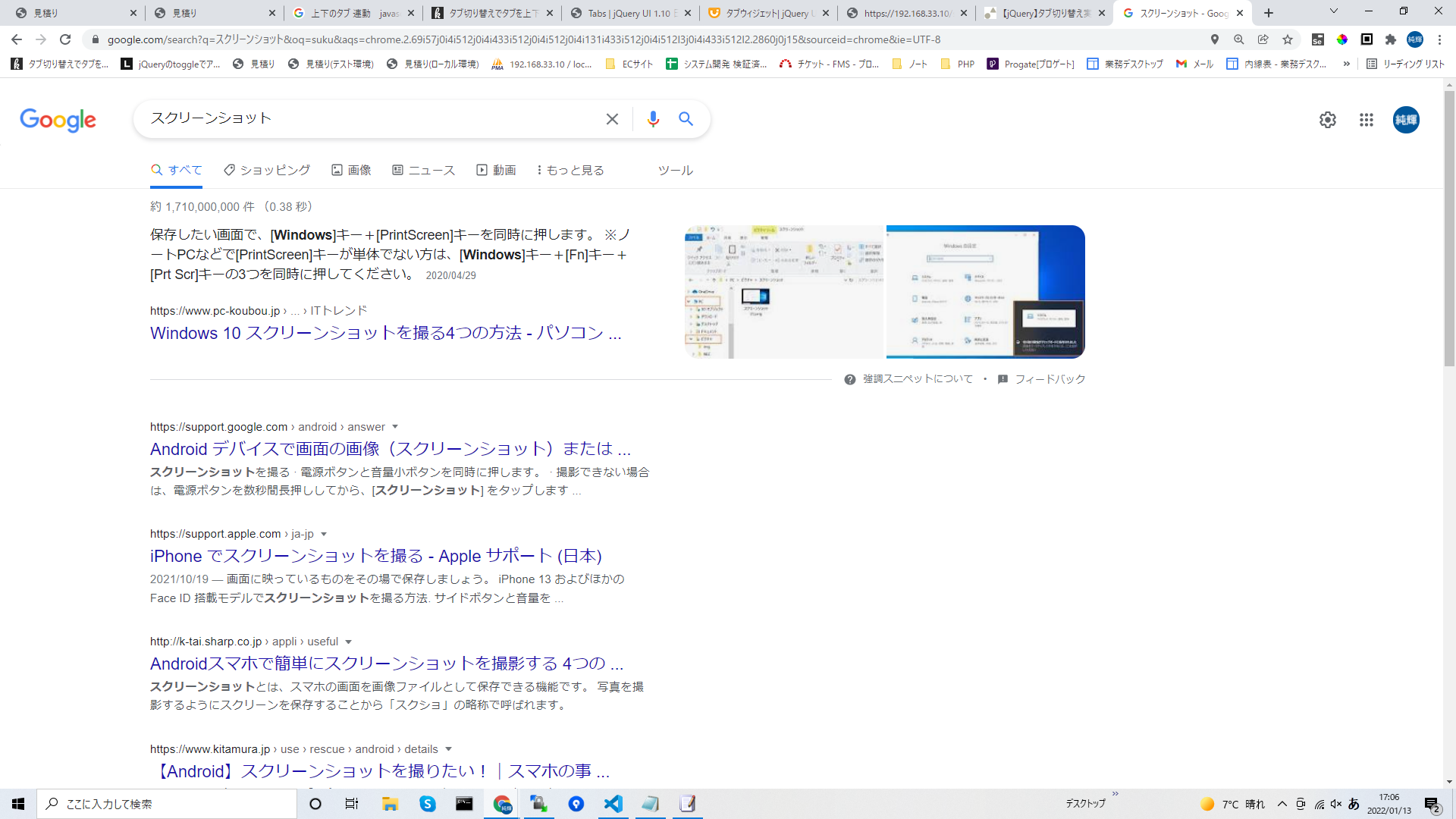1456x819 pixels.
Task: Clear the search box with X
Action: click(x=612, y=119)
